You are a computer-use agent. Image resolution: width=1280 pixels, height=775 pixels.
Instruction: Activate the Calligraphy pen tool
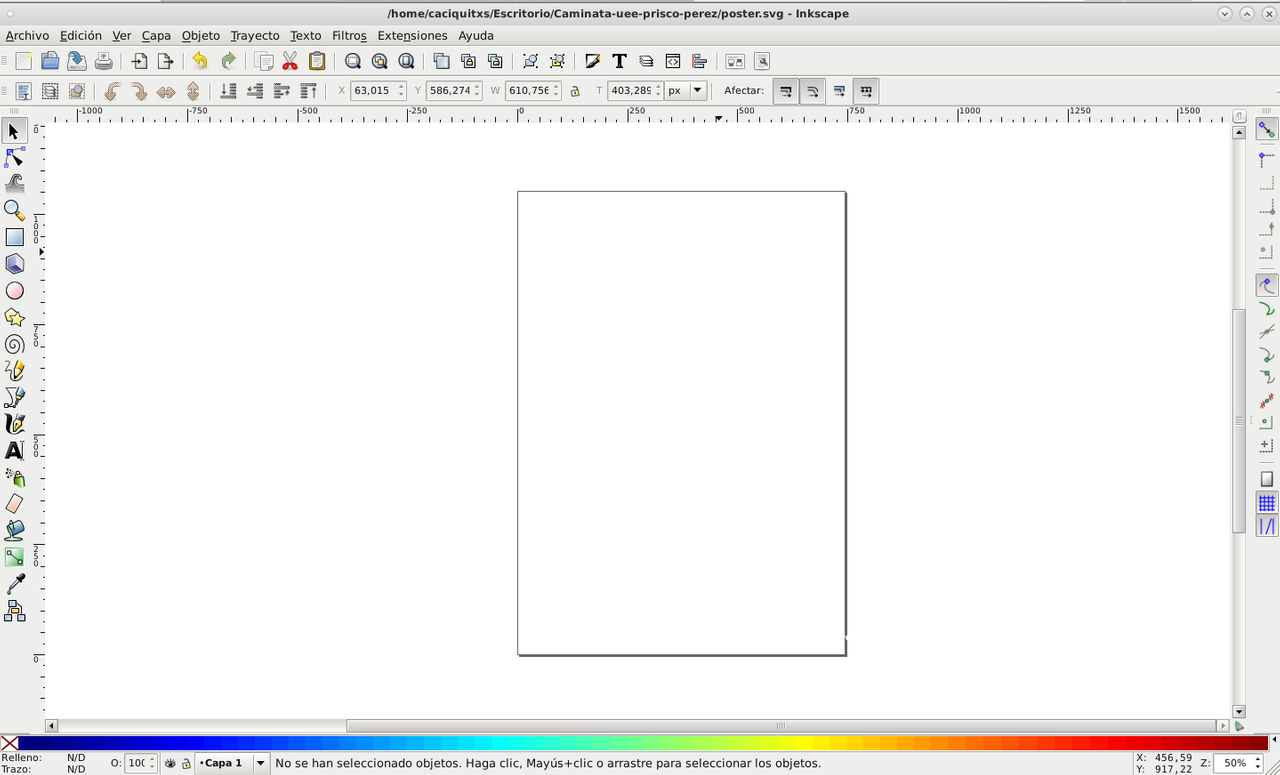click(x=14, y=423)
